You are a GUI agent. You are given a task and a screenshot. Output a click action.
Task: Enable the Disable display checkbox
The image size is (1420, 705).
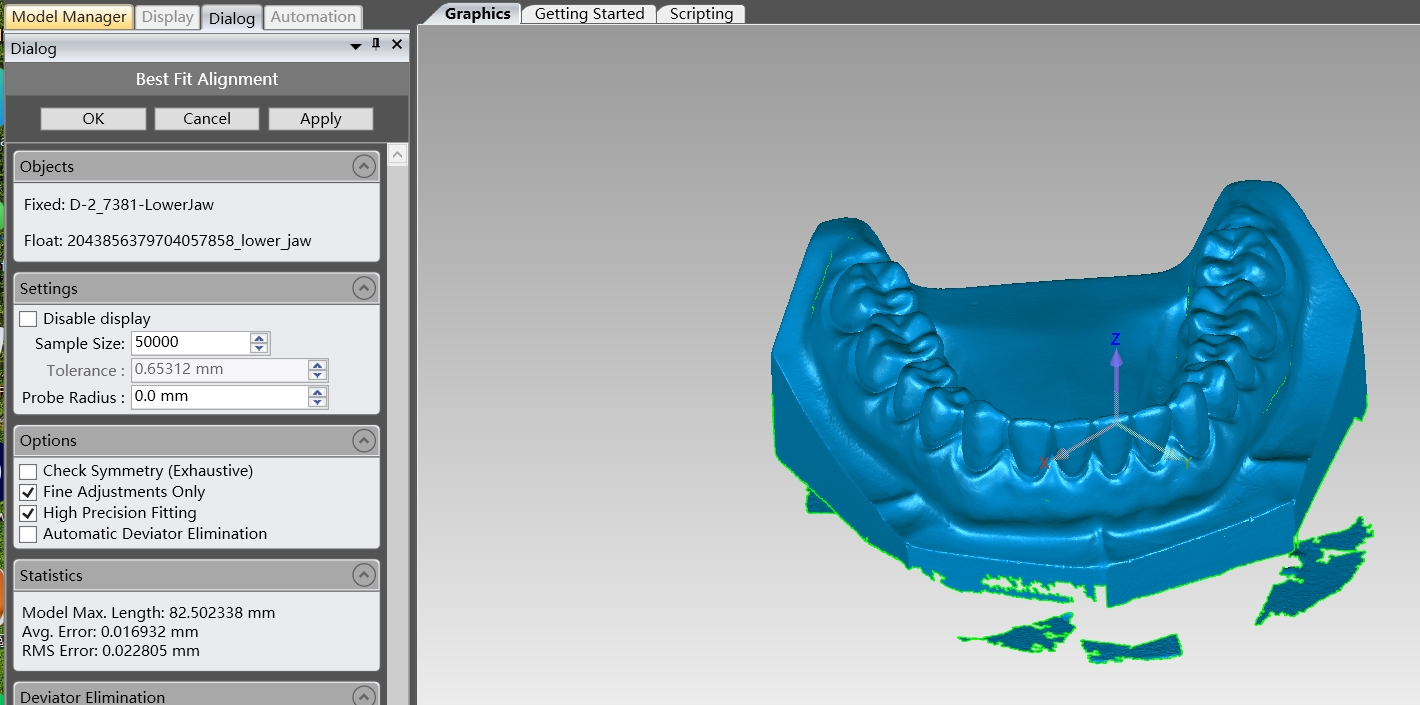pyautogui.click(x=29, y=319)
